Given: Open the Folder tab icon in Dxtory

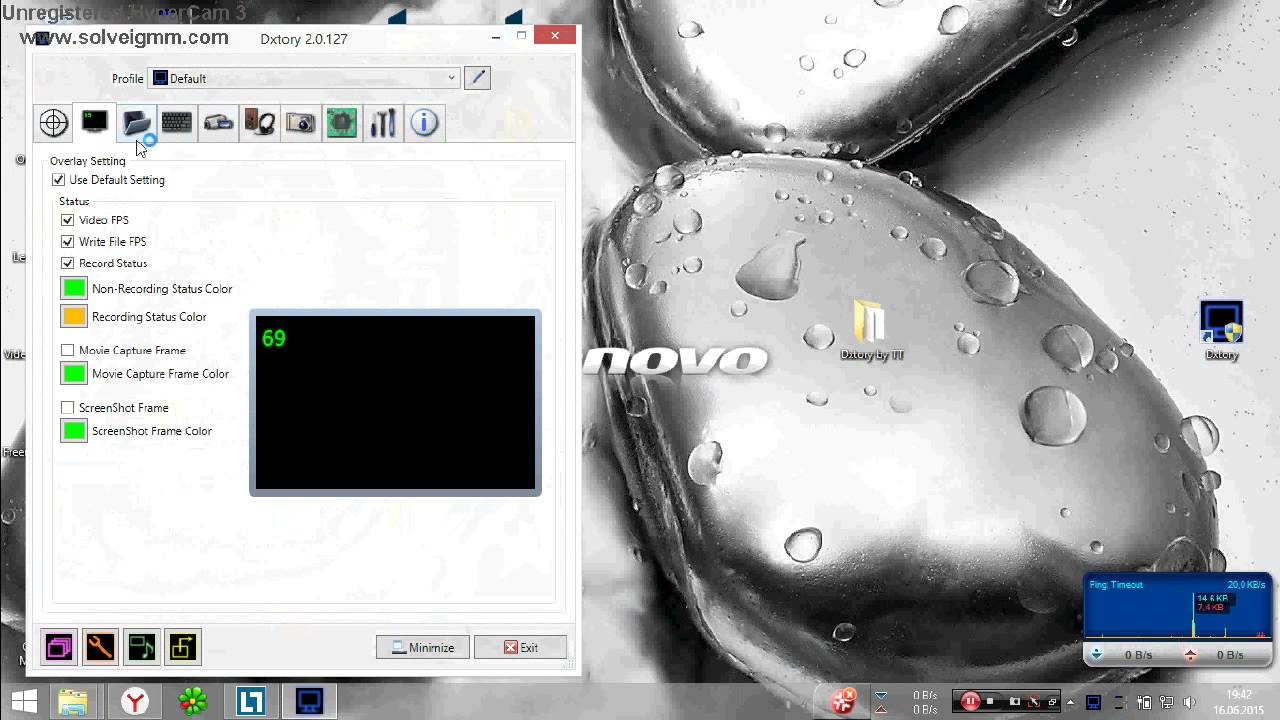Looking at the screenshot, I should click(x=136, y=123).
